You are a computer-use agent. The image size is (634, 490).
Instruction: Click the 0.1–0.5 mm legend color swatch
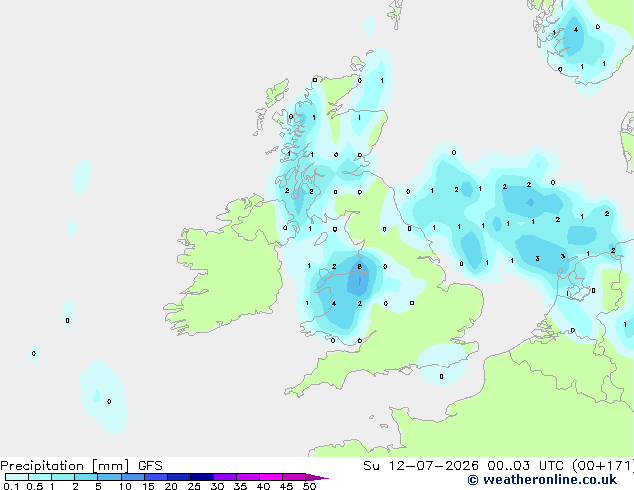[x=17, y=477]
